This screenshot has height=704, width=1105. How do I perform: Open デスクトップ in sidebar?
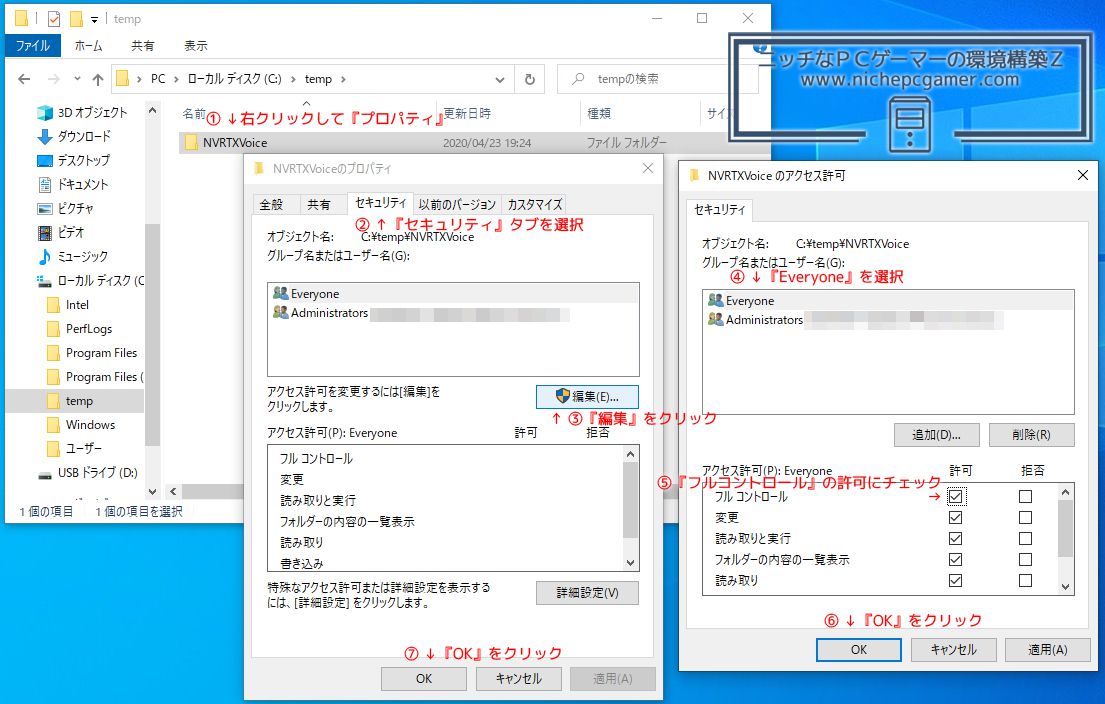[x=73, y=161]
